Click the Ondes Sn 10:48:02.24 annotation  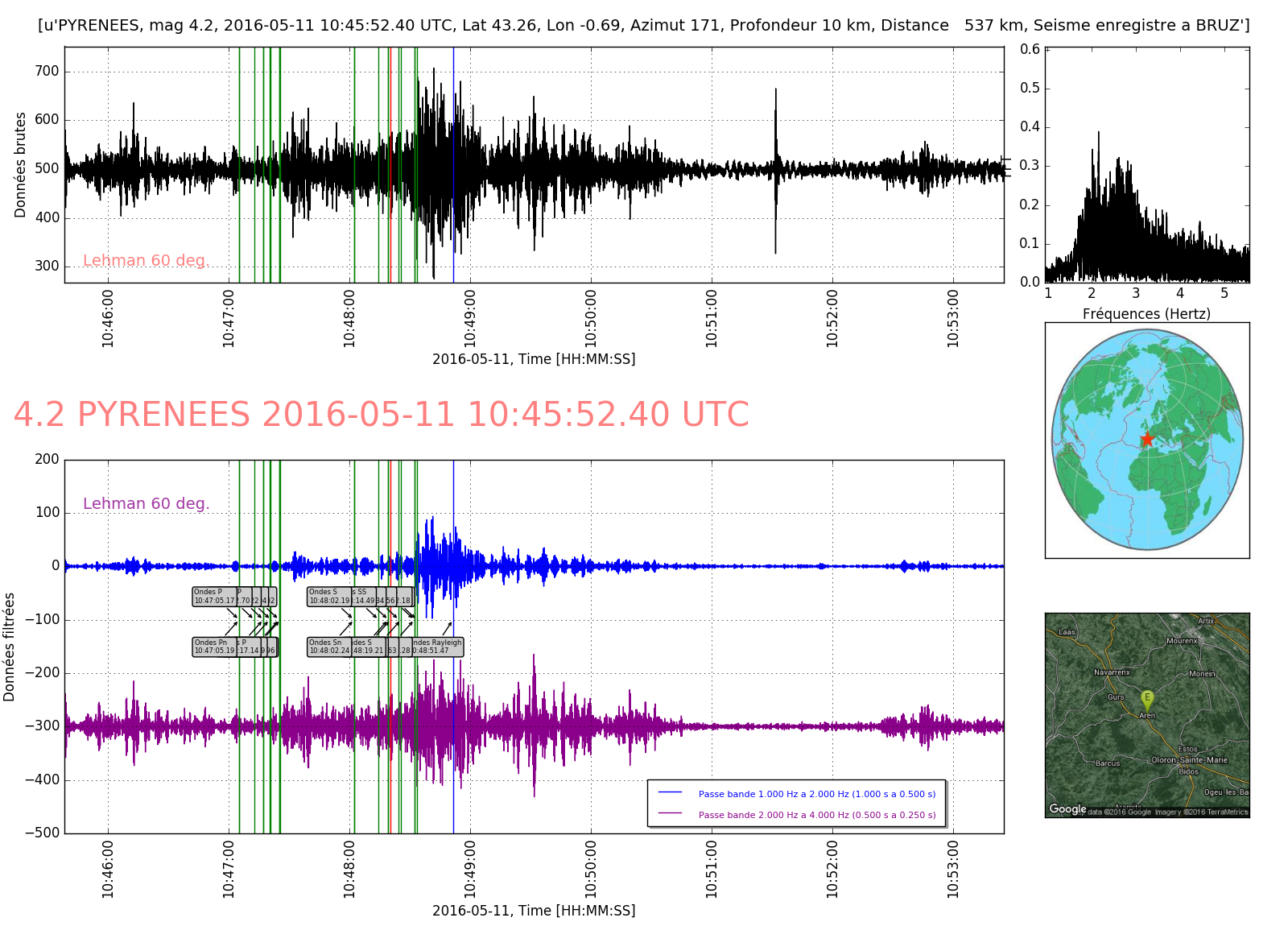click(x=328, y=647)
